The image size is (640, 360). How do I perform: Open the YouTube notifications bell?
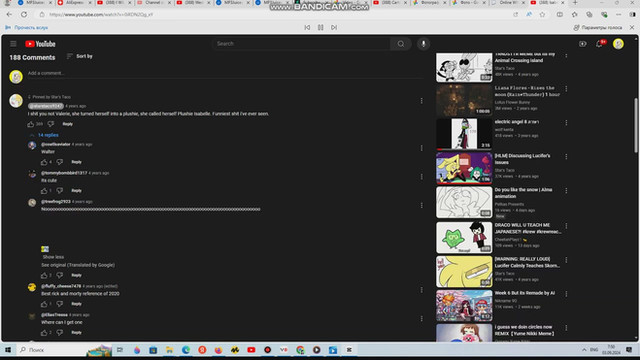point(600,43)
